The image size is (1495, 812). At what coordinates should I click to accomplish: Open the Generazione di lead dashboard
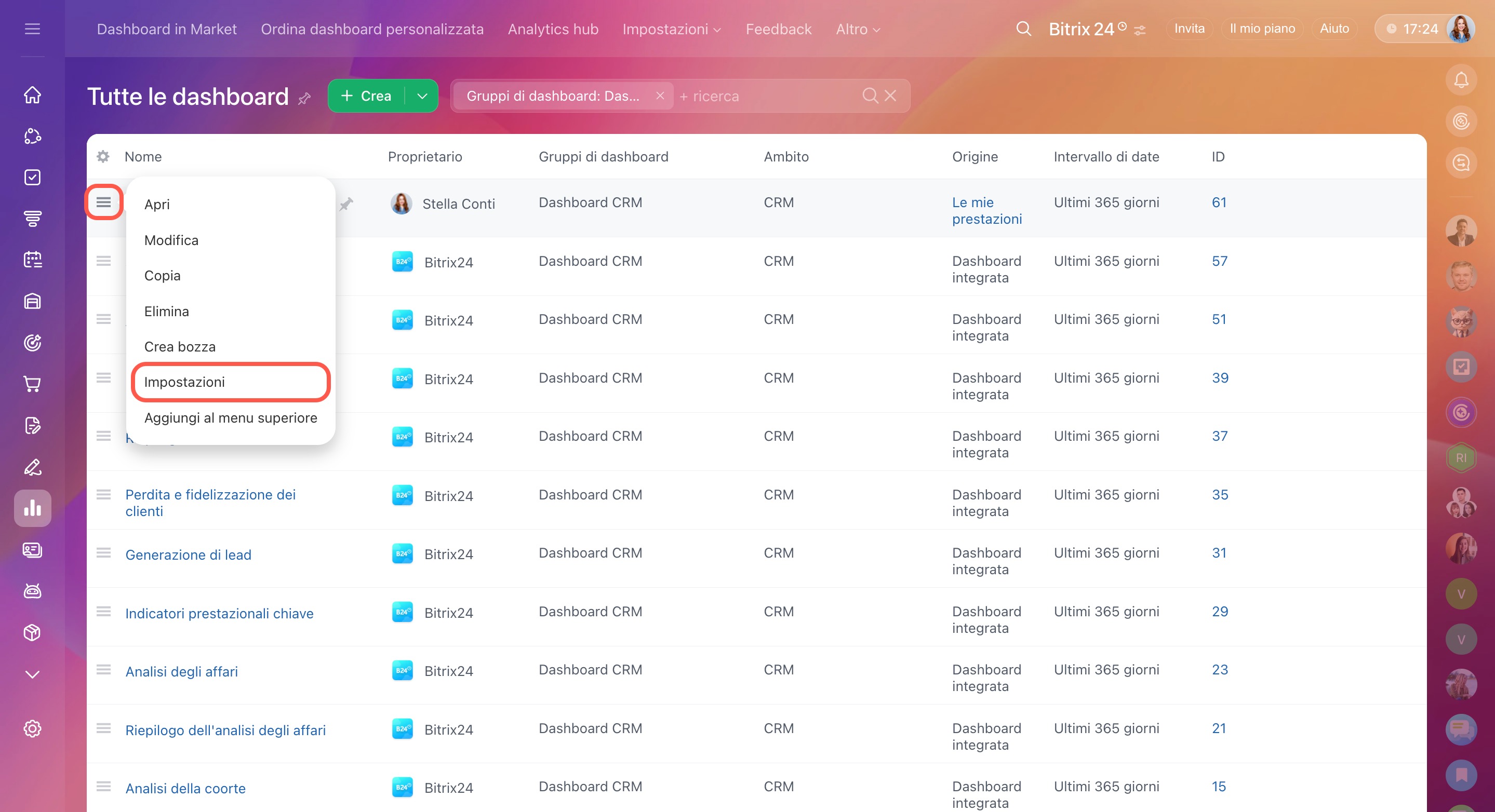coord(188,554)
